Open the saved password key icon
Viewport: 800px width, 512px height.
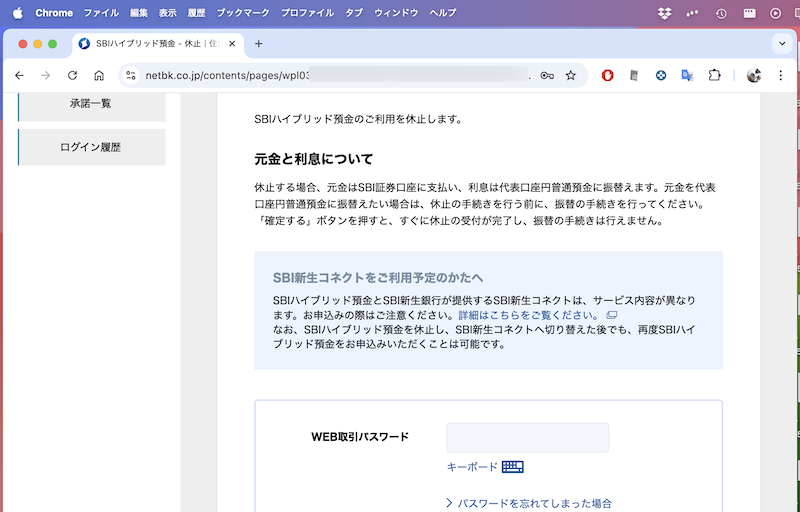tap(547, 75)
